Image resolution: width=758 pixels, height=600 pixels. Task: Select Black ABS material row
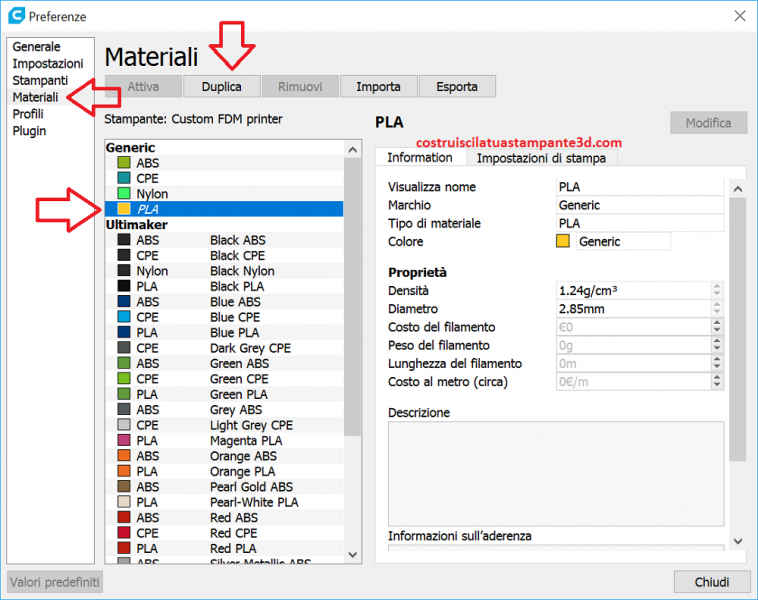tap(224, 240)
